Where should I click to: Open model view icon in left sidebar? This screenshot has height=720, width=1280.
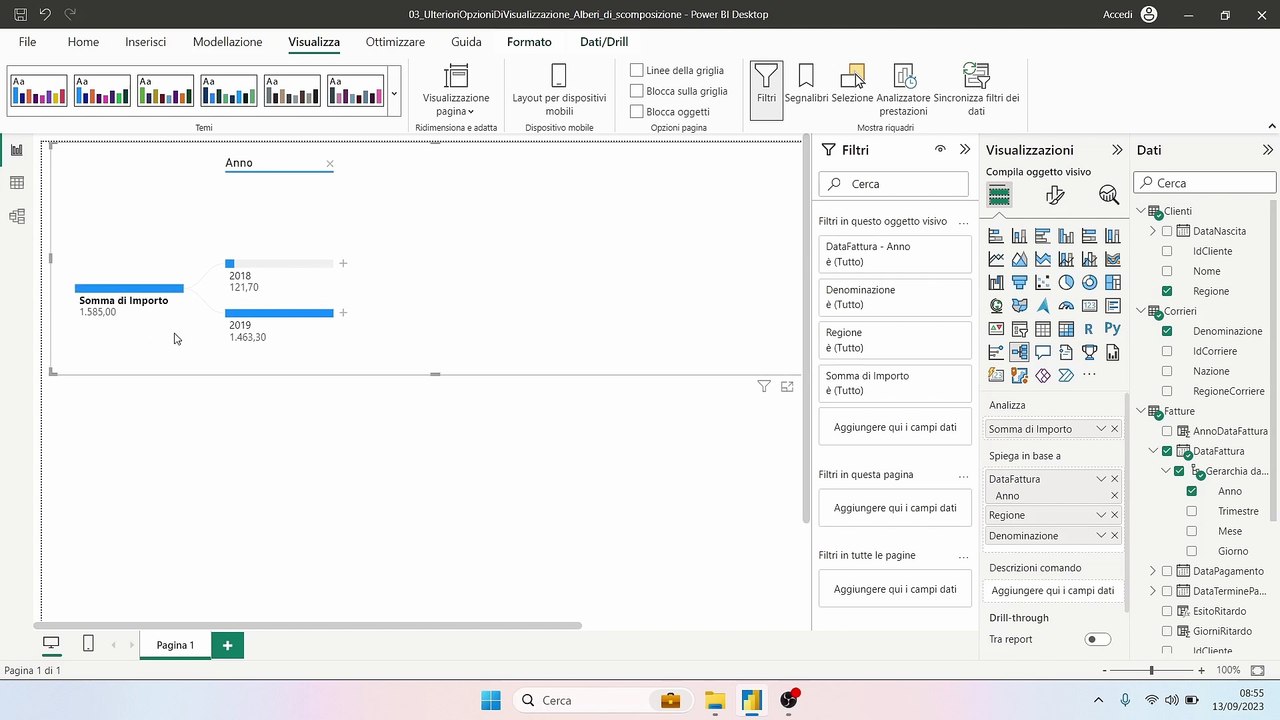(17, 216)
